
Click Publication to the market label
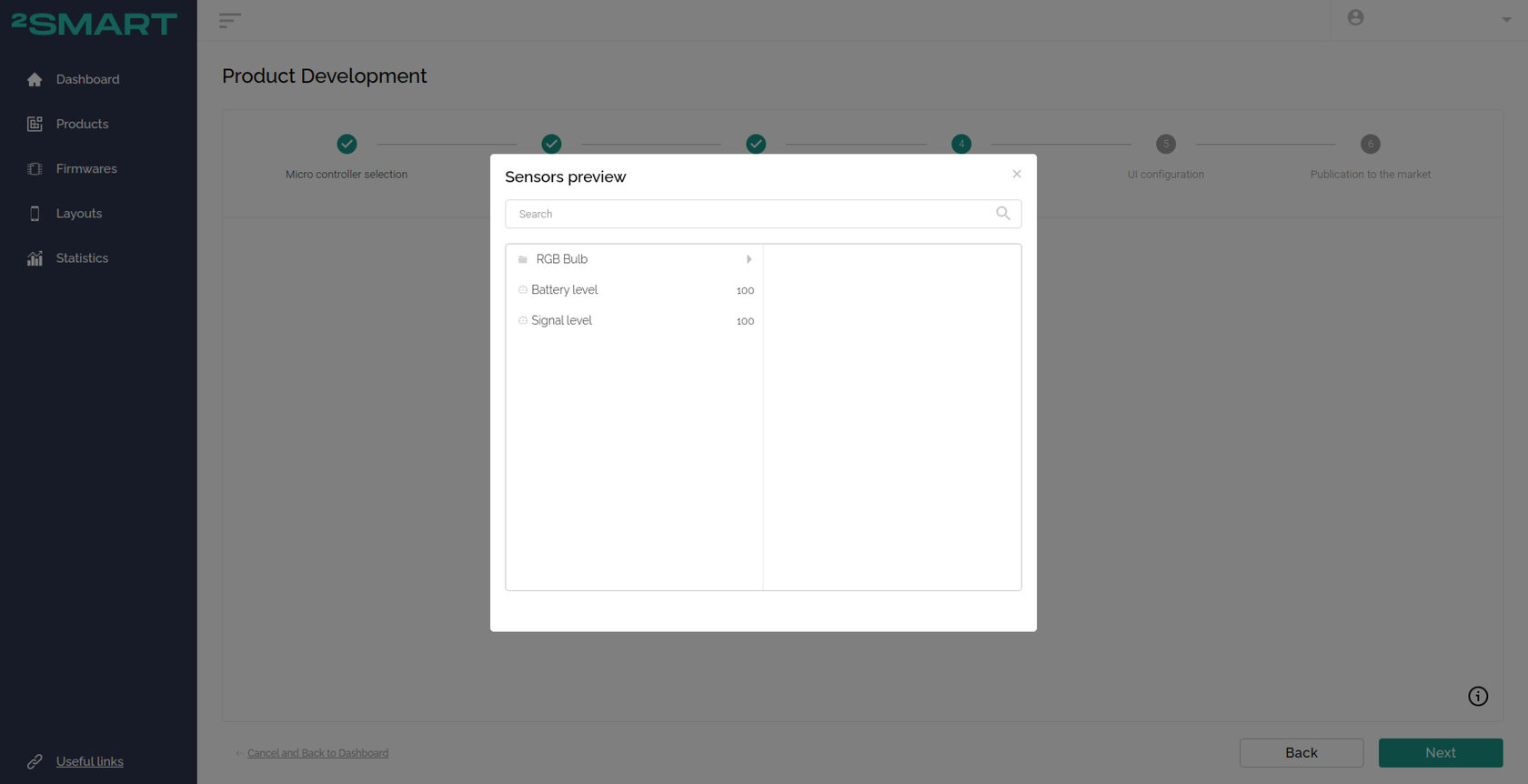(x=1371, y=175)
